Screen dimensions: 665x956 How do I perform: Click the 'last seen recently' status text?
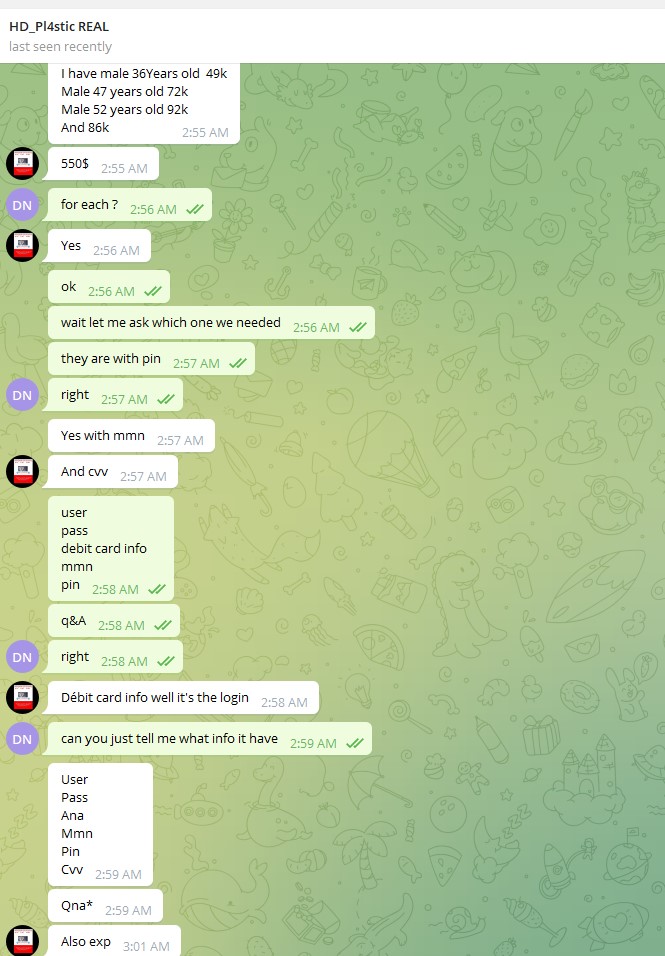(x=60, y=47)
